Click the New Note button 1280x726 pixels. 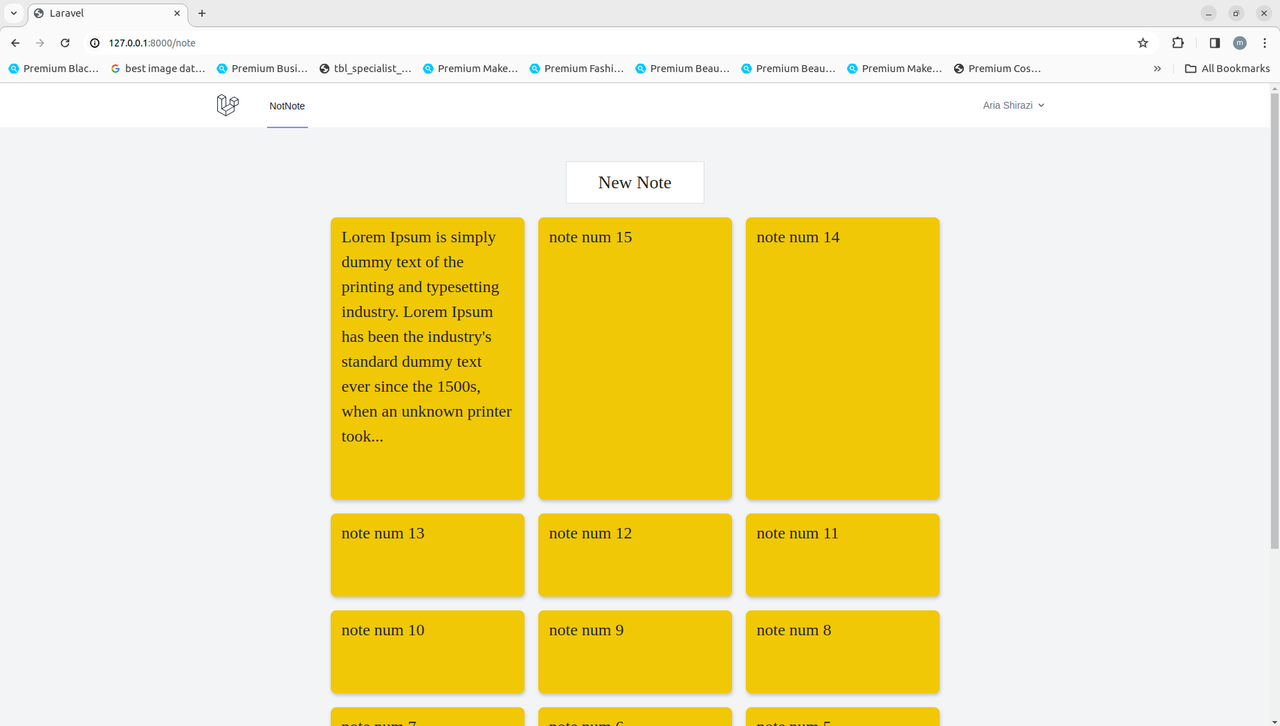(635, 183)
